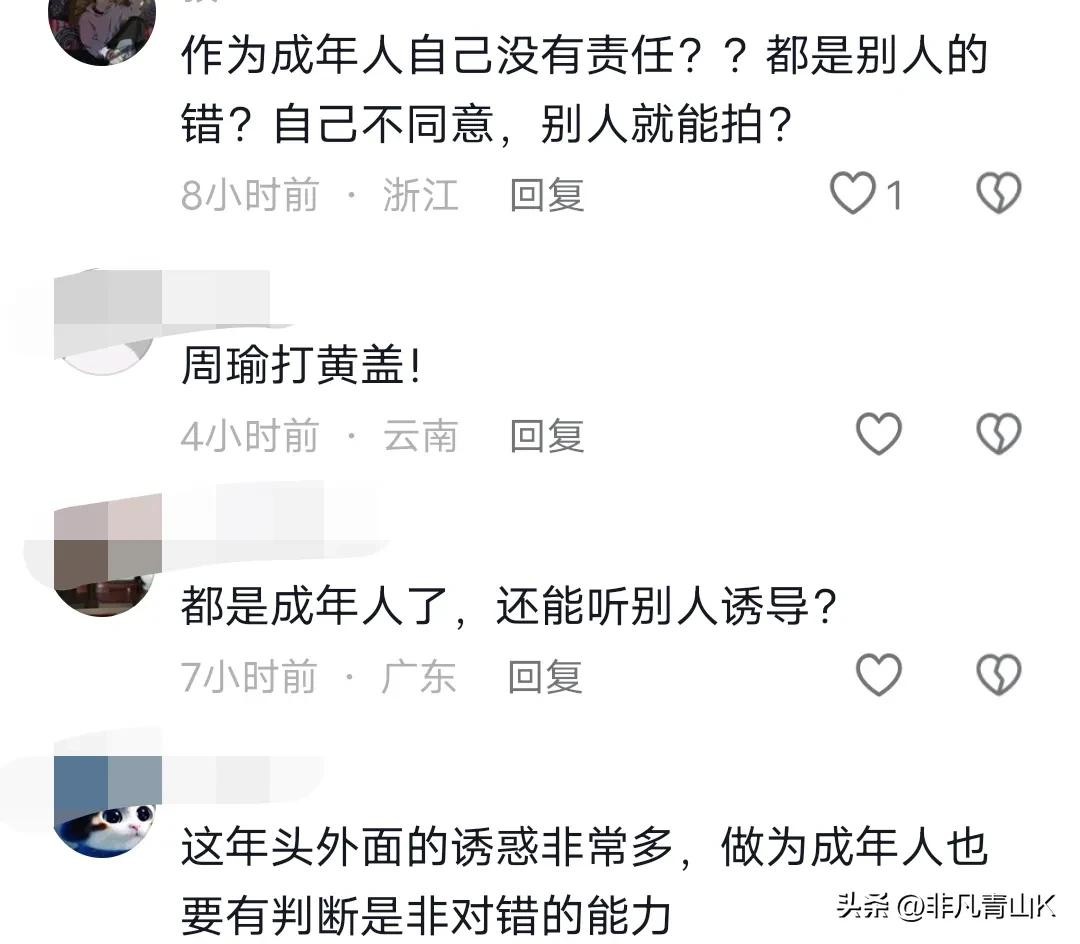Dislike the 周瑜打黄盖 comment
Screen dimensions: 1080x944
[x=999, y=434]
